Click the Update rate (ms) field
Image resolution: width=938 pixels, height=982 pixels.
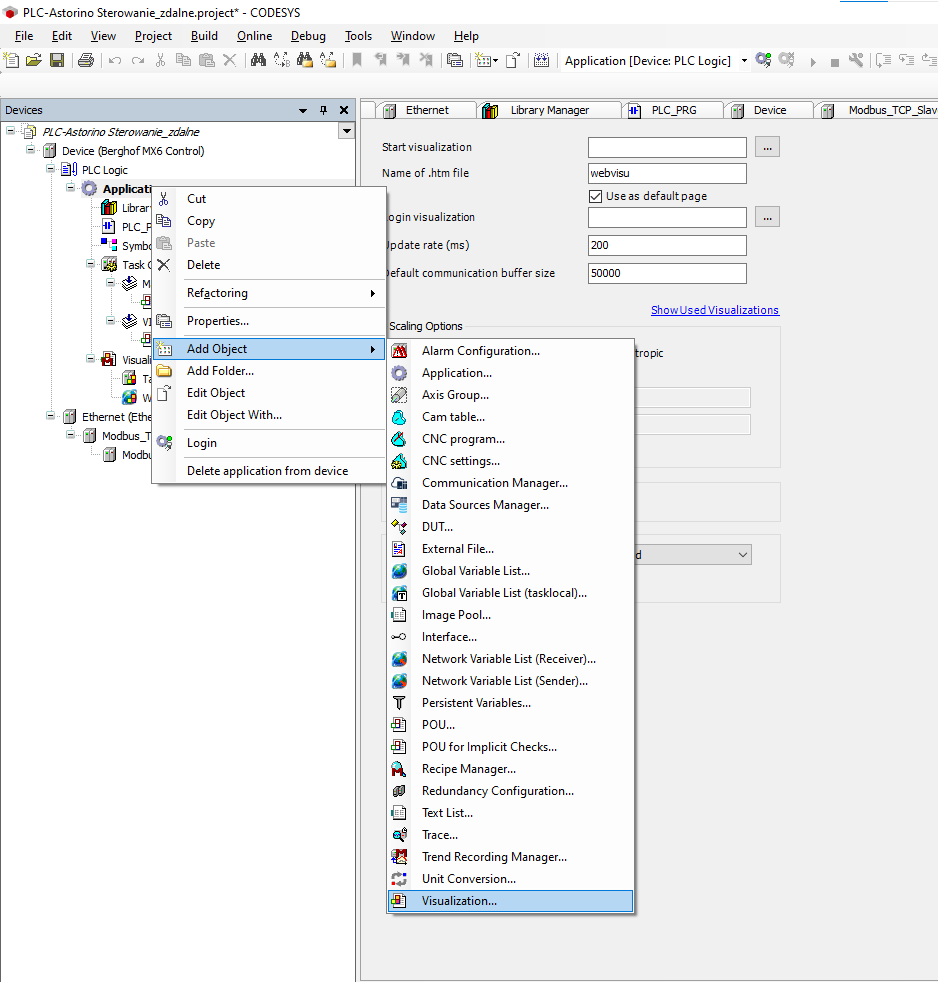coord(667,246)
